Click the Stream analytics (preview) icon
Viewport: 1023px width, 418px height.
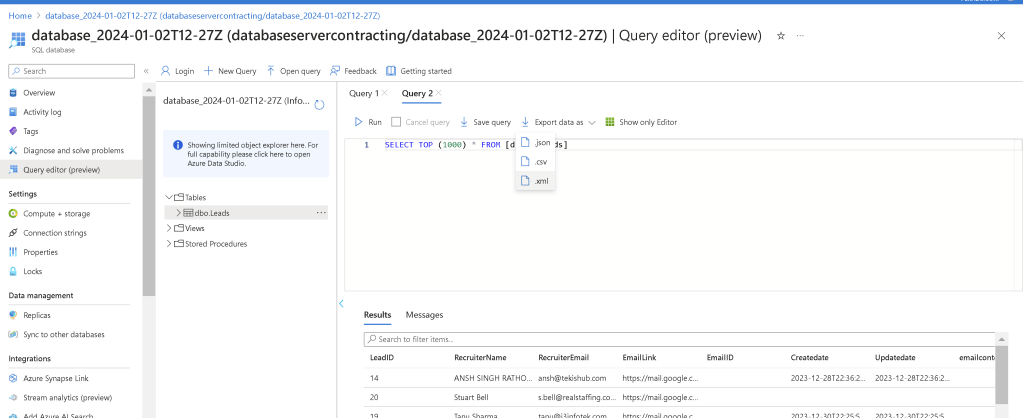pyautogui.click(x=13, y=398)
